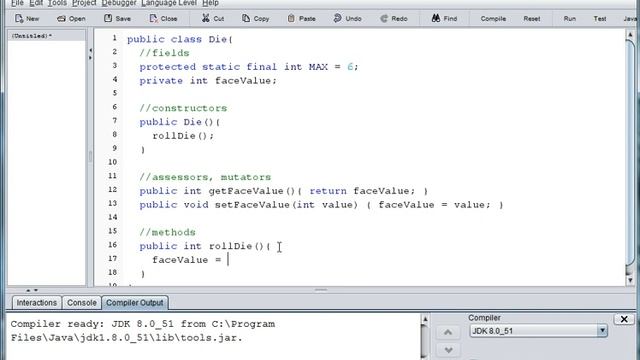Compile the code with Compile button
The image size is (640, 360).
pyautogui.click(x=493, y=19)
